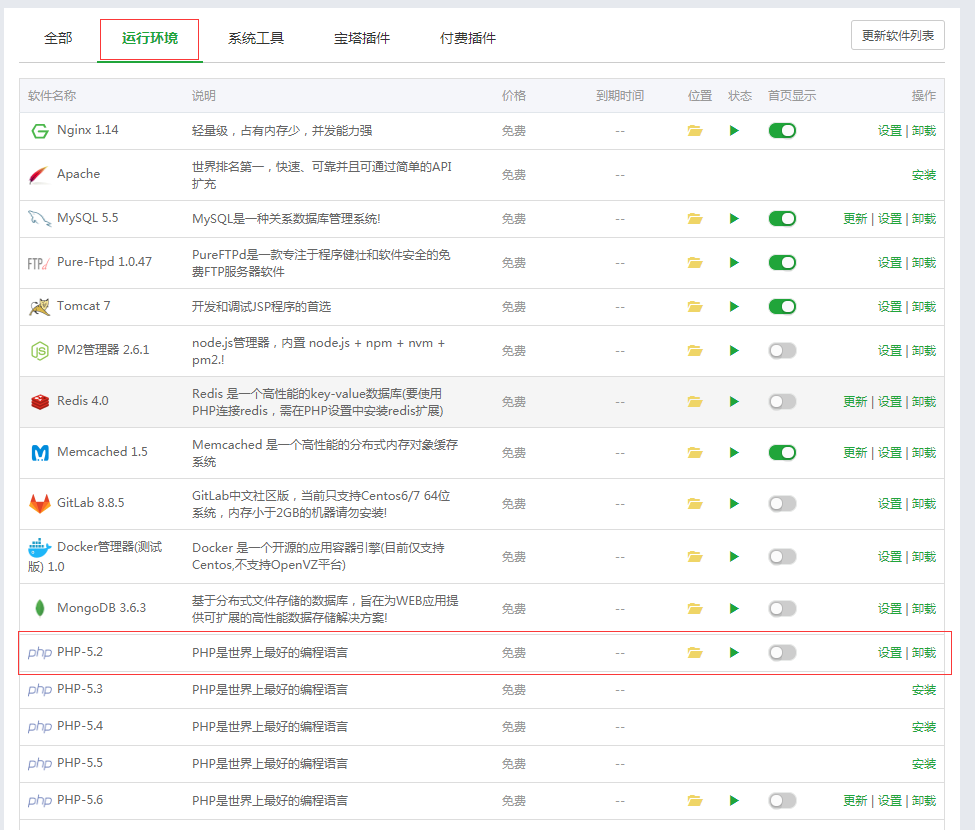This screenshot has height=830, width=975.
Task: Click the 软件名称 column header
Action: click(x=52, y=96)
